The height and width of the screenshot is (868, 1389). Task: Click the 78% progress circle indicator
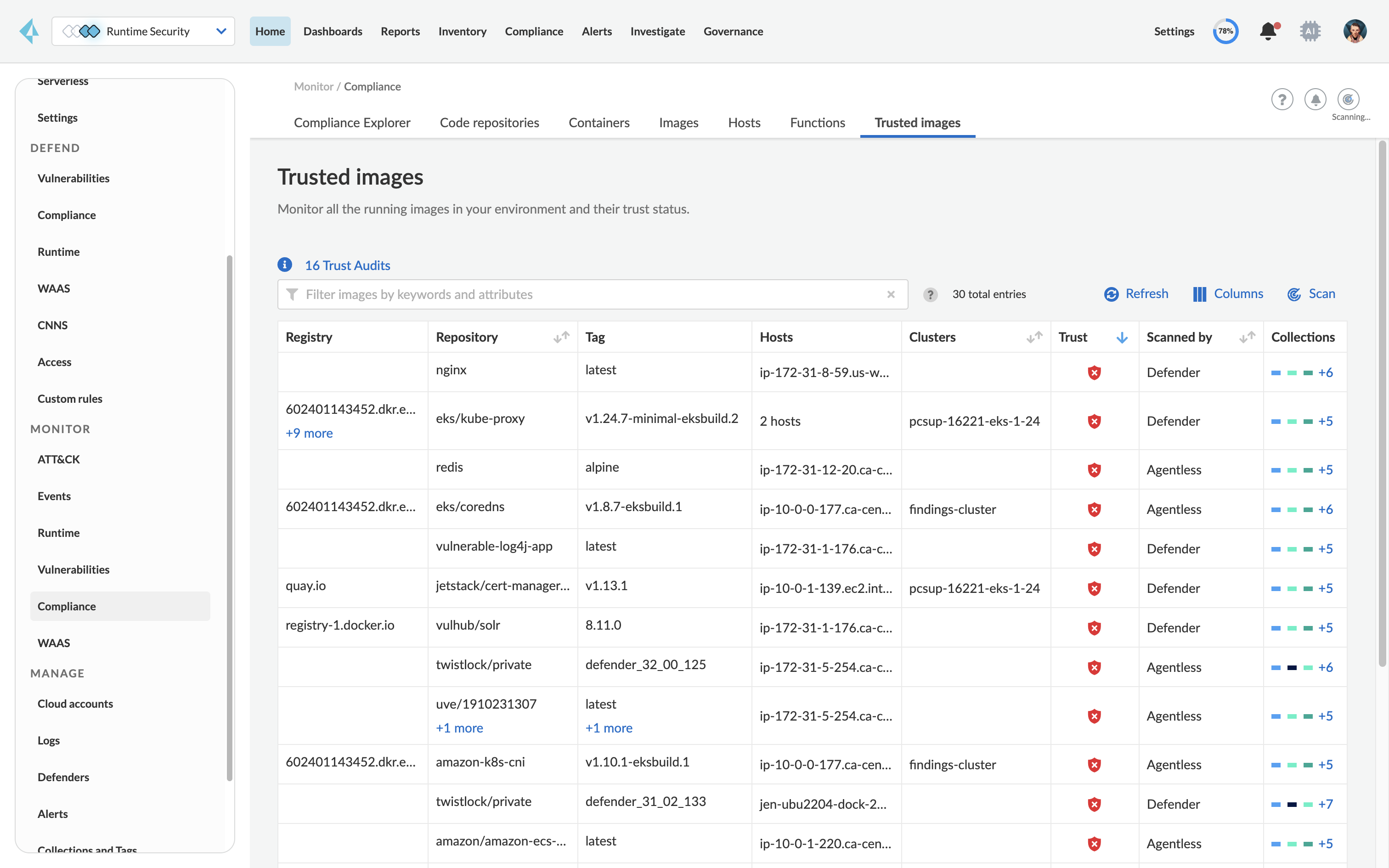tap(1225, 31)
